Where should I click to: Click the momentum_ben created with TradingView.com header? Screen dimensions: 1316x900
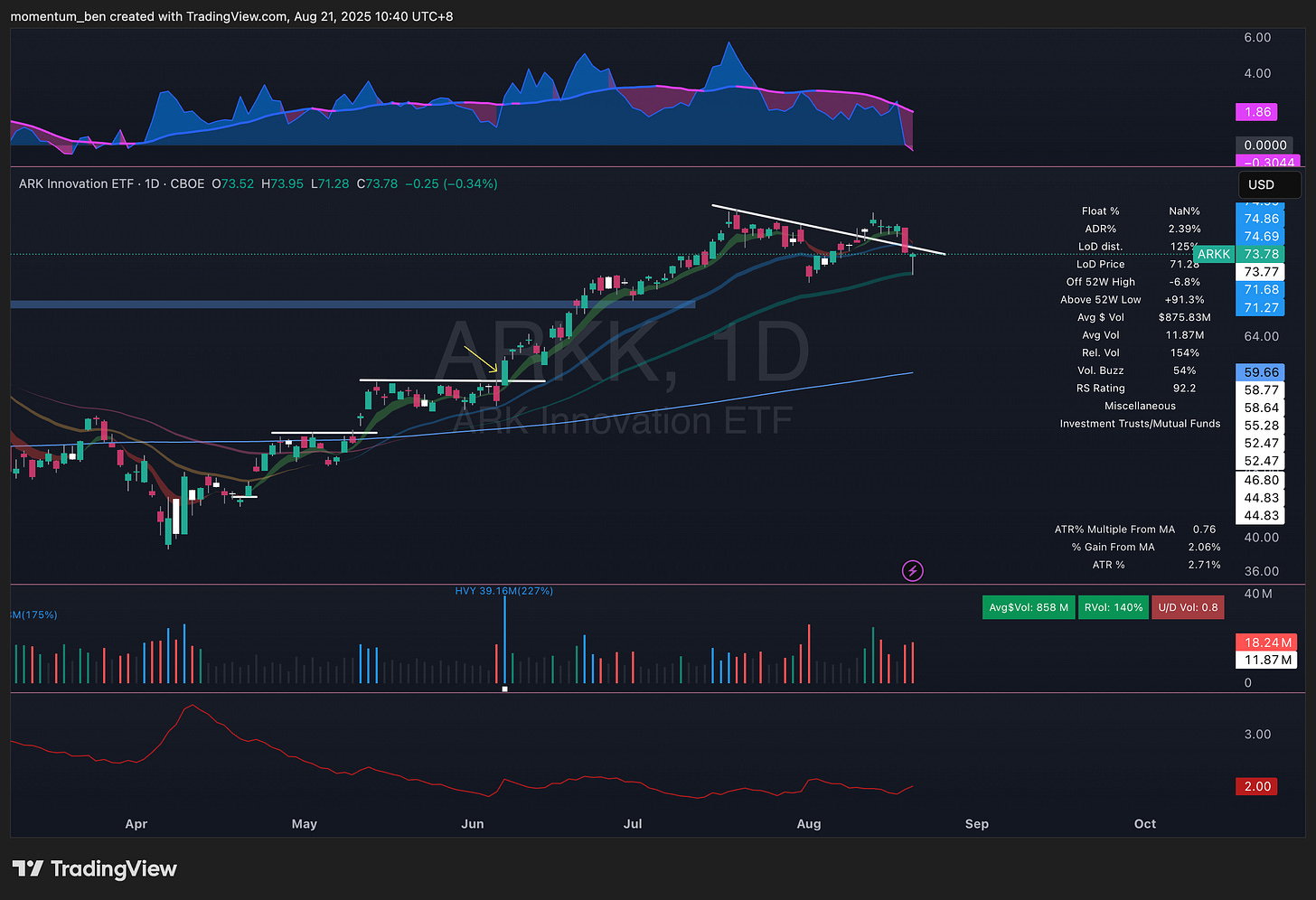click(232, 16)
